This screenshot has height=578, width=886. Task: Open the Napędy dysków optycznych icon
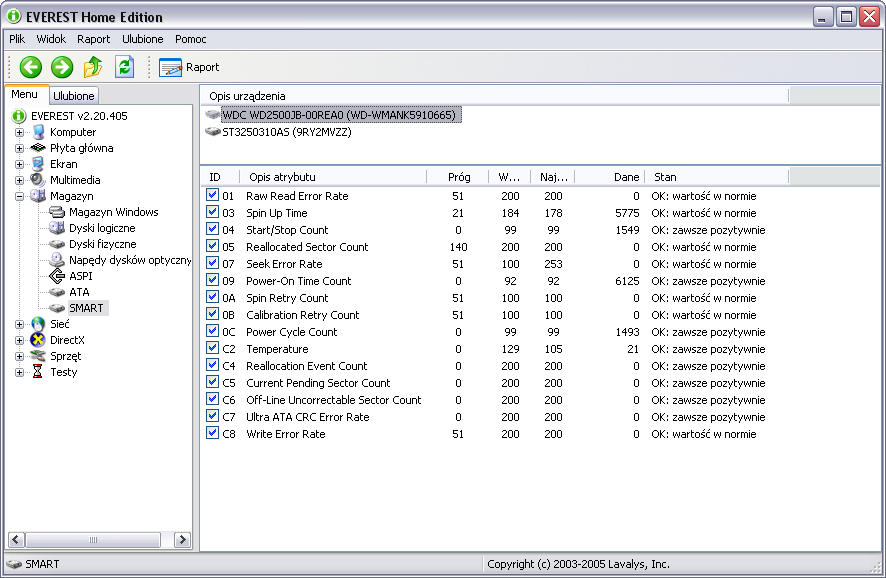57,260
